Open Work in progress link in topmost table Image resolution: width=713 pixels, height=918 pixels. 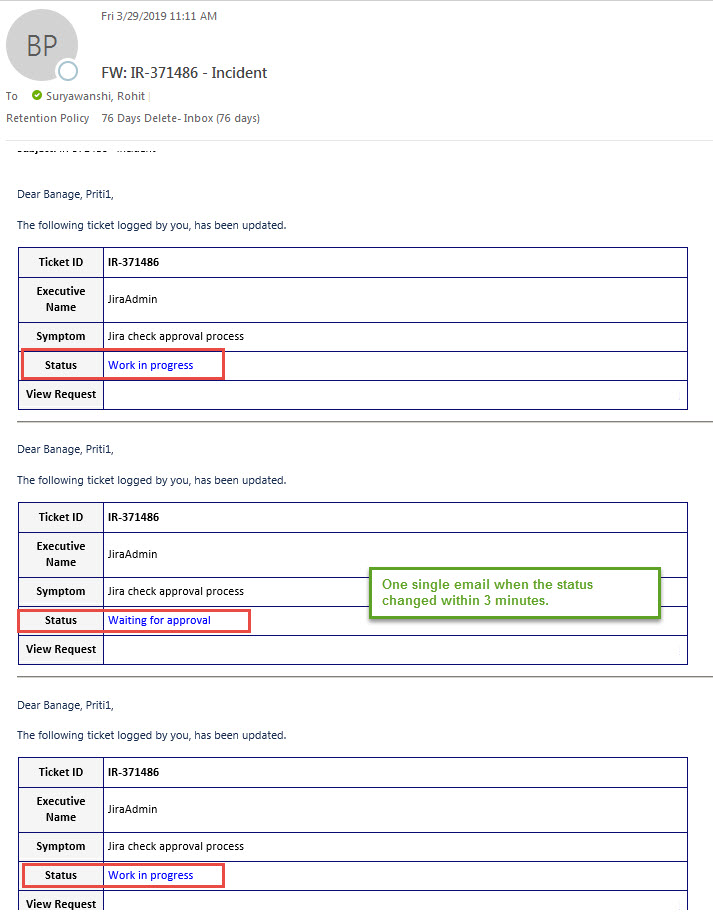point(150,365)
